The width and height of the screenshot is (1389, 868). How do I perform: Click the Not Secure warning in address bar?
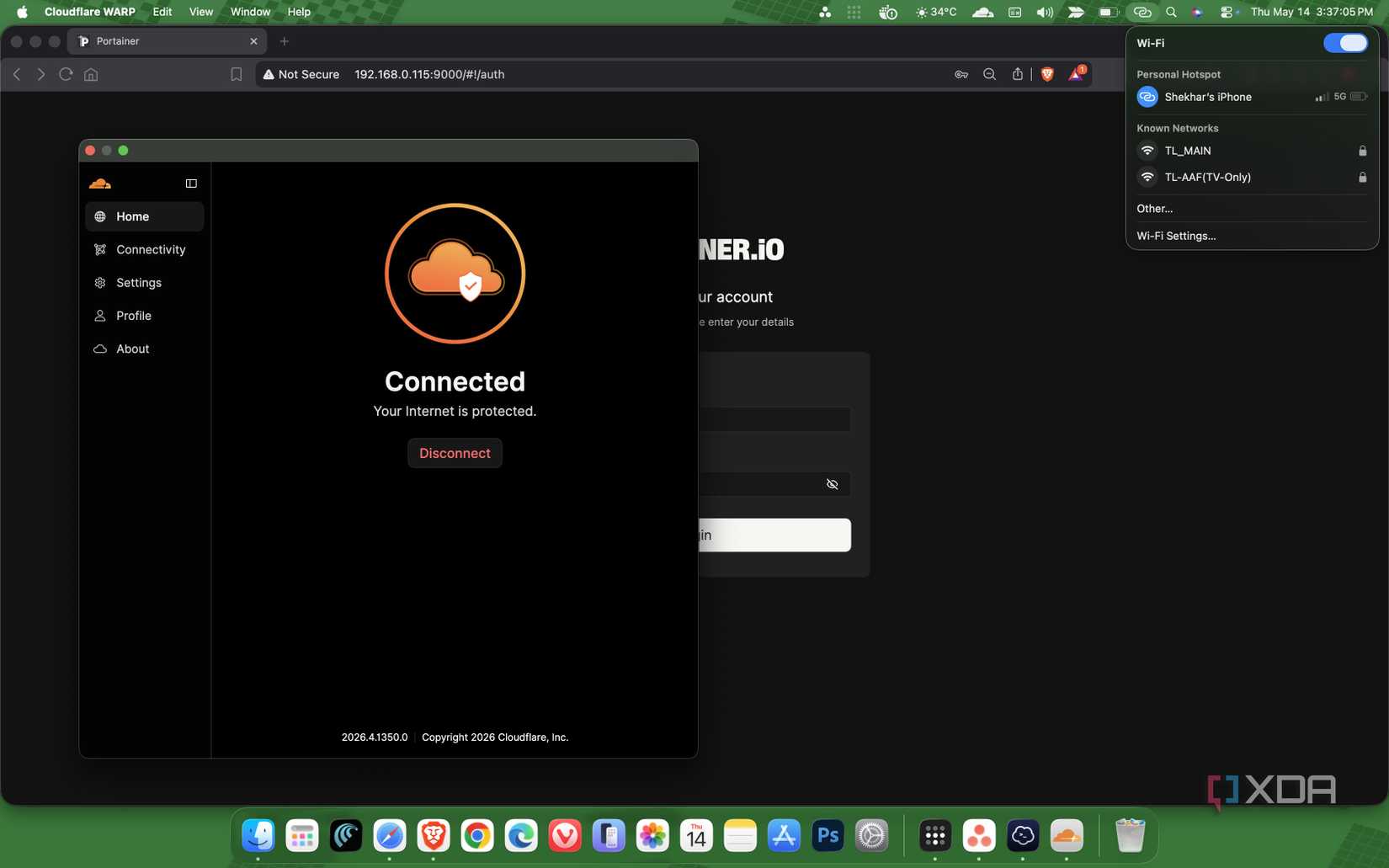tap(301, 74)
